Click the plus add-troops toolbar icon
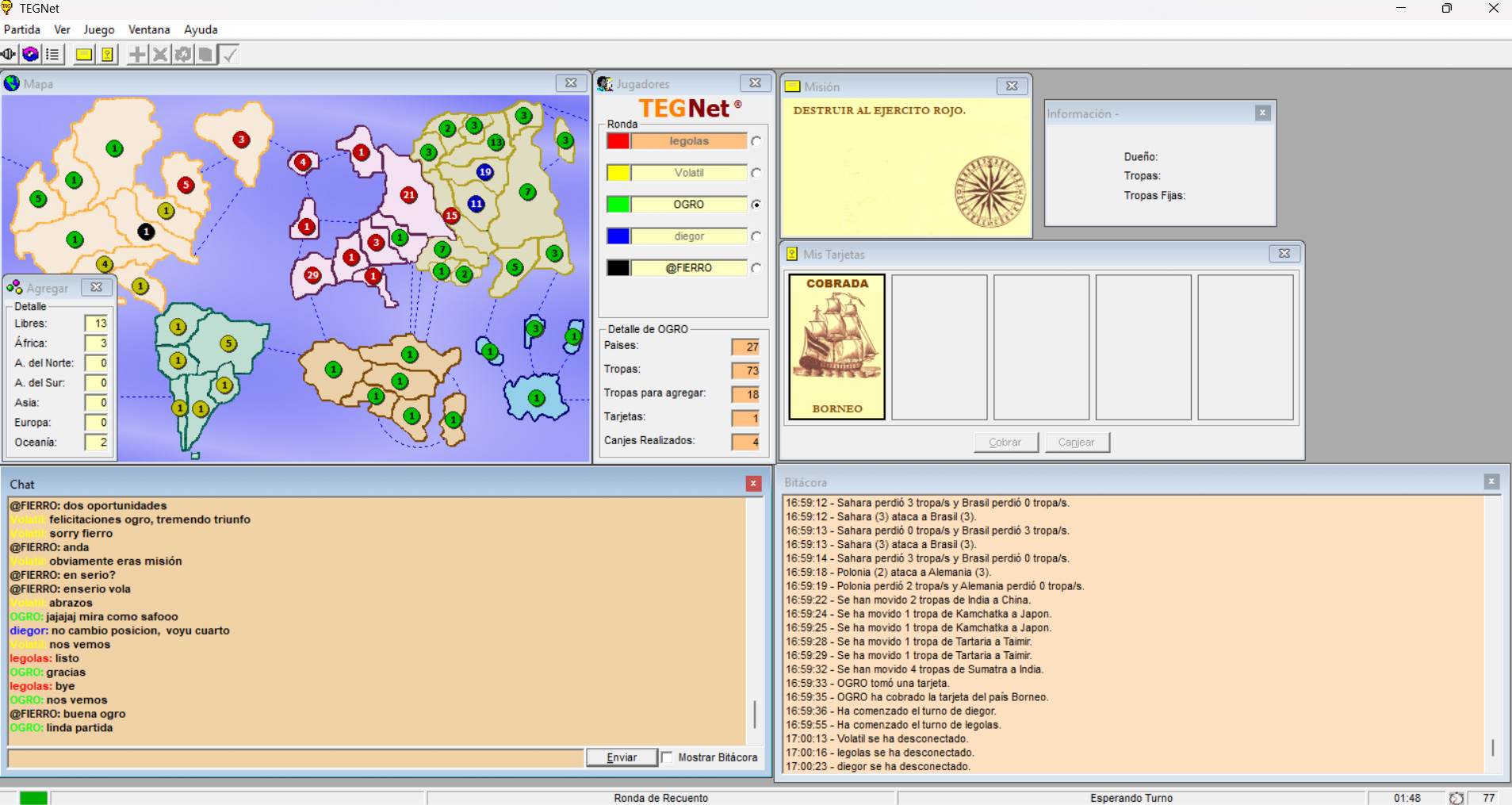Viewport: 1512px width, 805px height. 137,55
